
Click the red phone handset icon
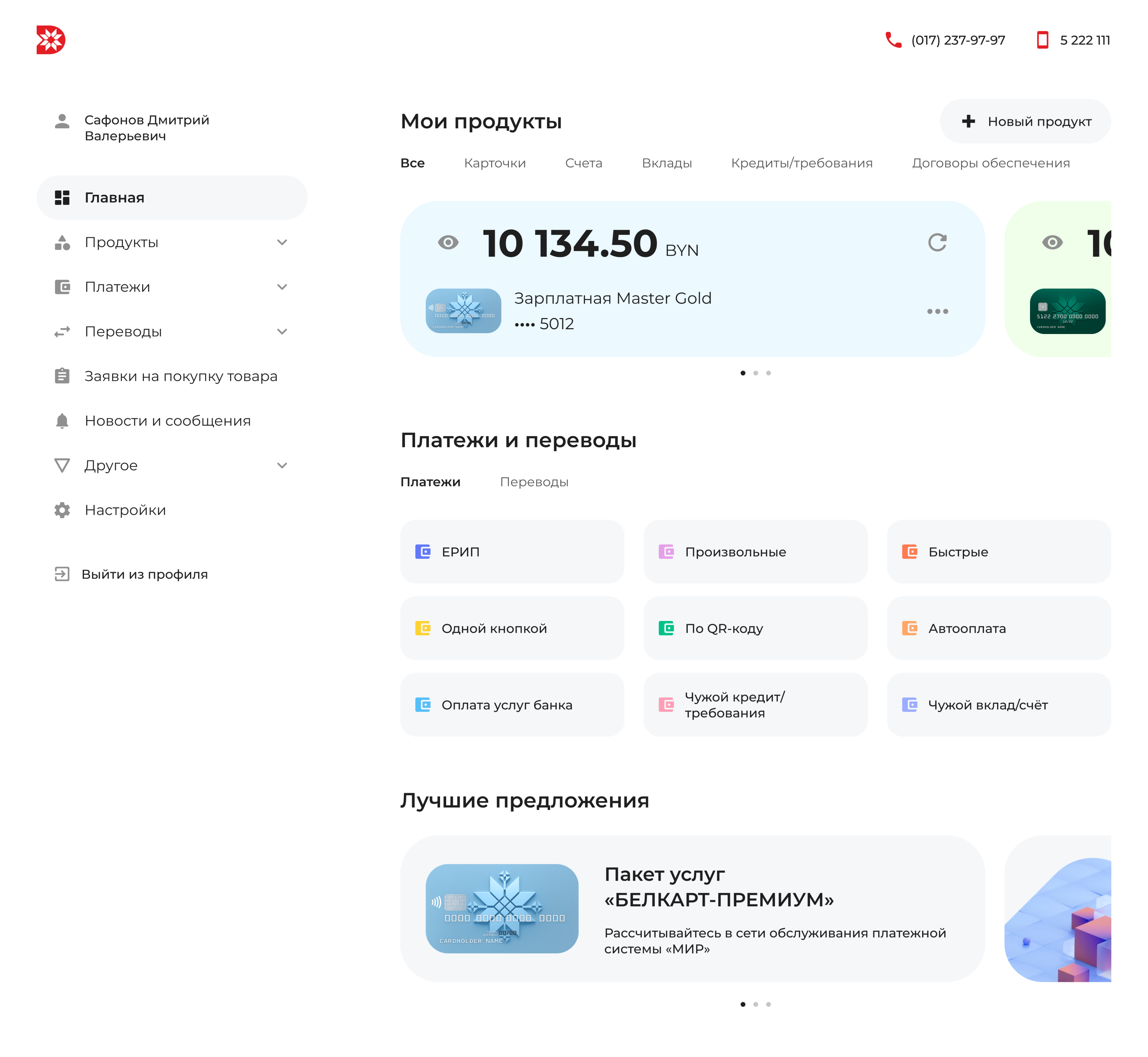click(x=893, y=40)
